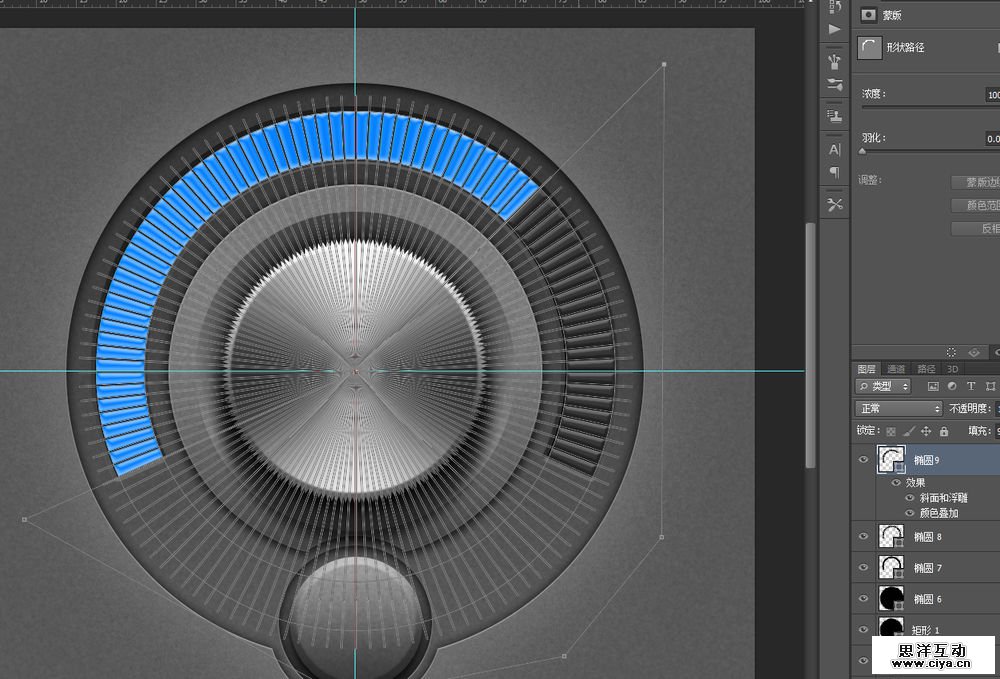Image resolution: width=1000 pixels, height=679 pixels.
Task: Click the 反相 button
Action: click(982, 228)
